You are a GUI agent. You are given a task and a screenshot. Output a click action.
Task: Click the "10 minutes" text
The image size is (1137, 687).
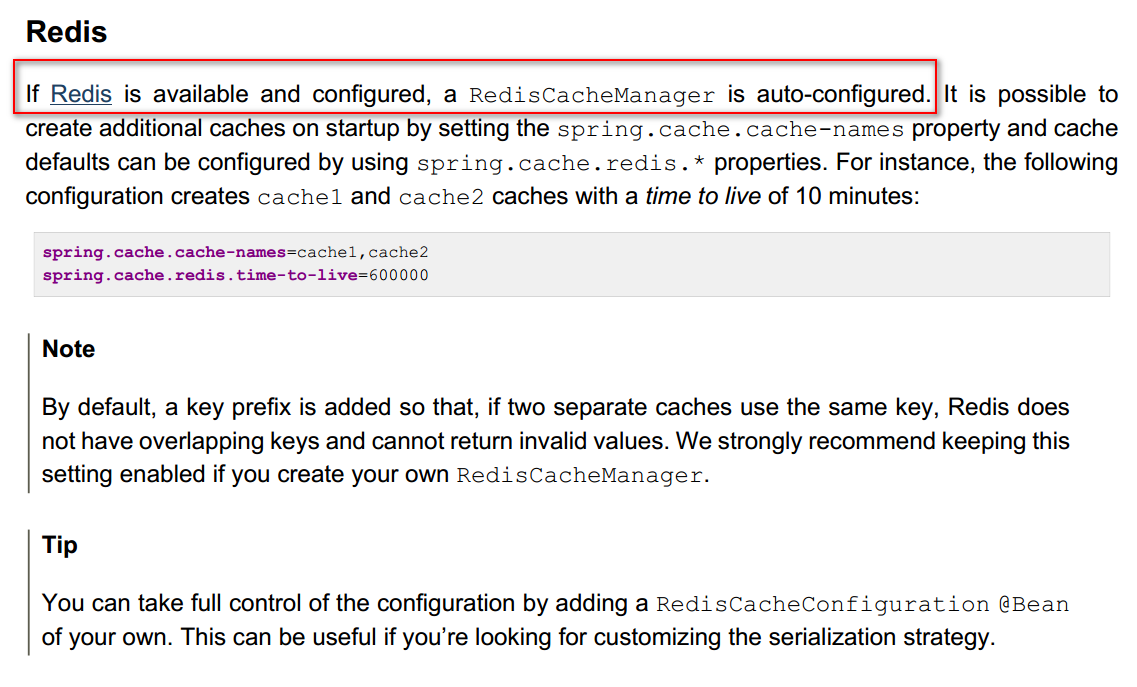[x=857, y=196]
